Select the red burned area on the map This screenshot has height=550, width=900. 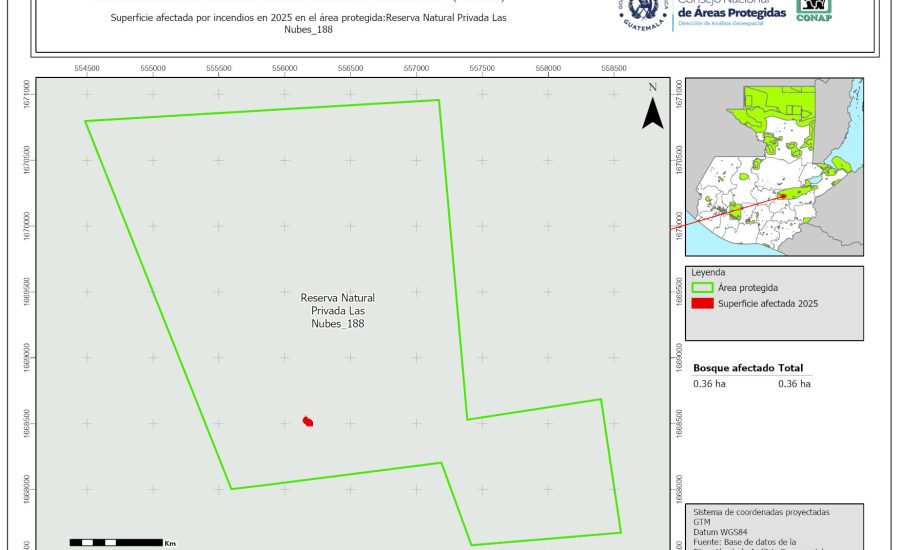click(308, 422)
